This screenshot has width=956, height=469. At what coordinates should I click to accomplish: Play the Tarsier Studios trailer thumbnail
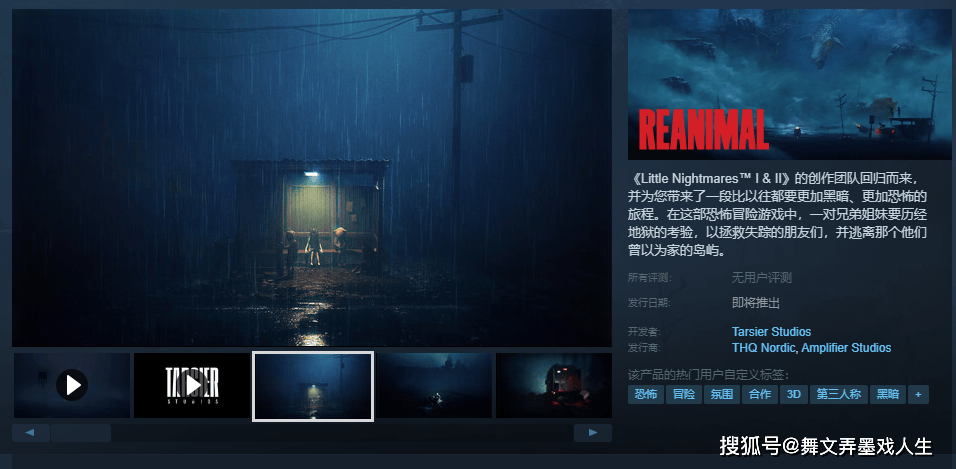click(192, 385)
